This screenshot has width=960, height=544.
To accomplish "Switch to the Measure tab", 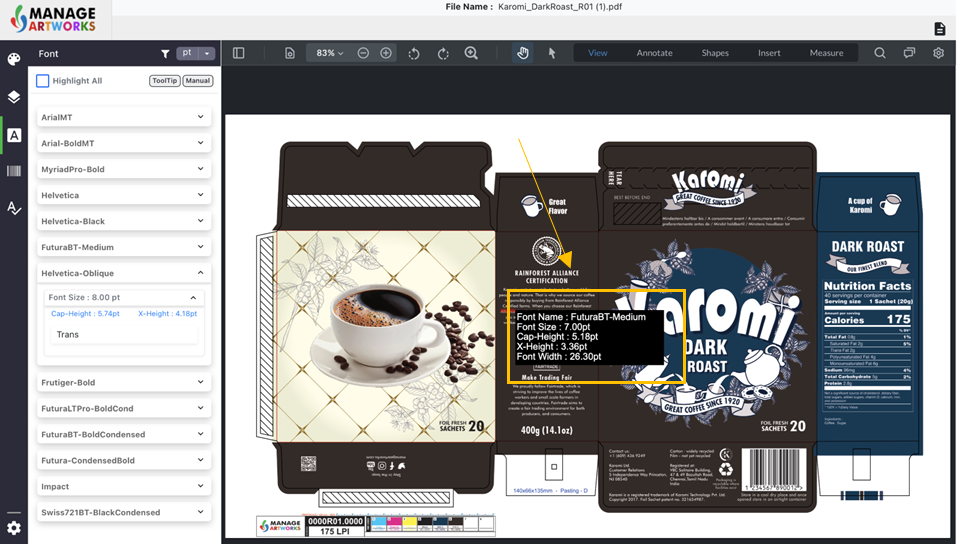I will click(x=827, y=53).
